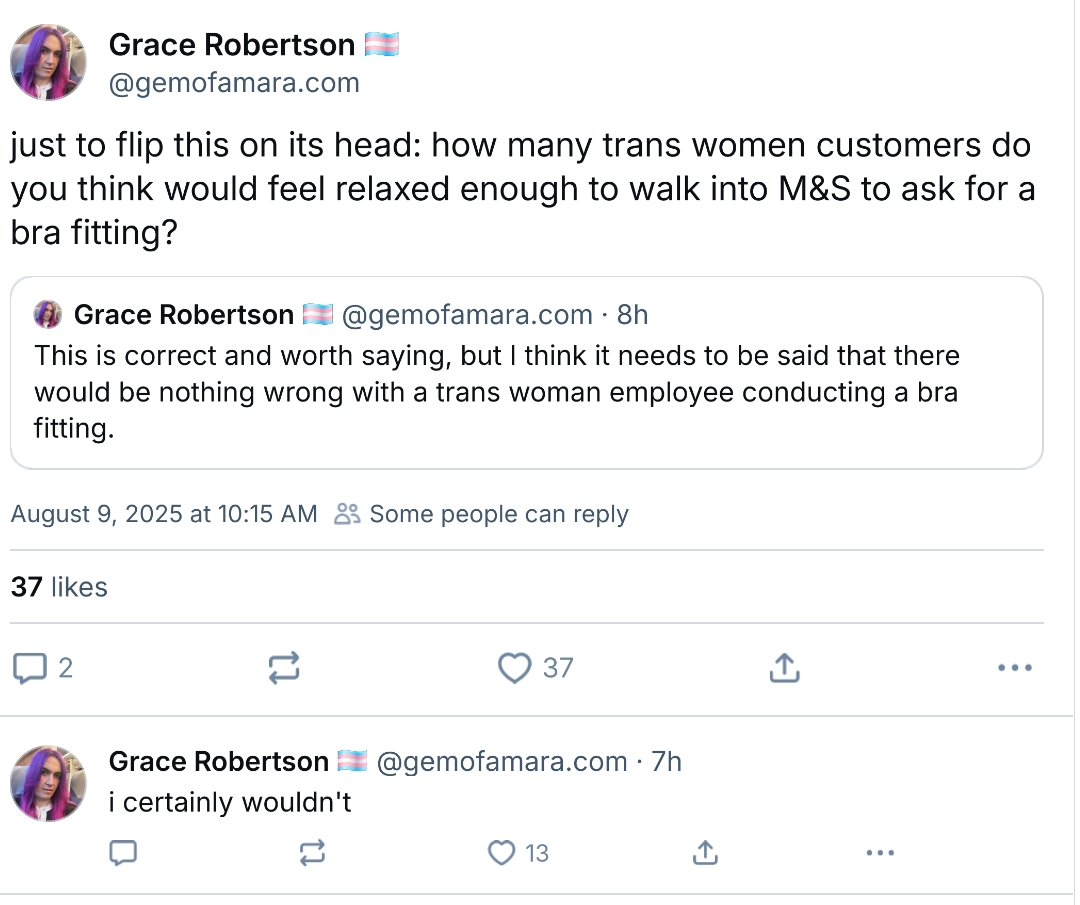Open the reply author's avatar
Image resolution: width=1080 pixels, height=905 pixels.
[48, 783]
